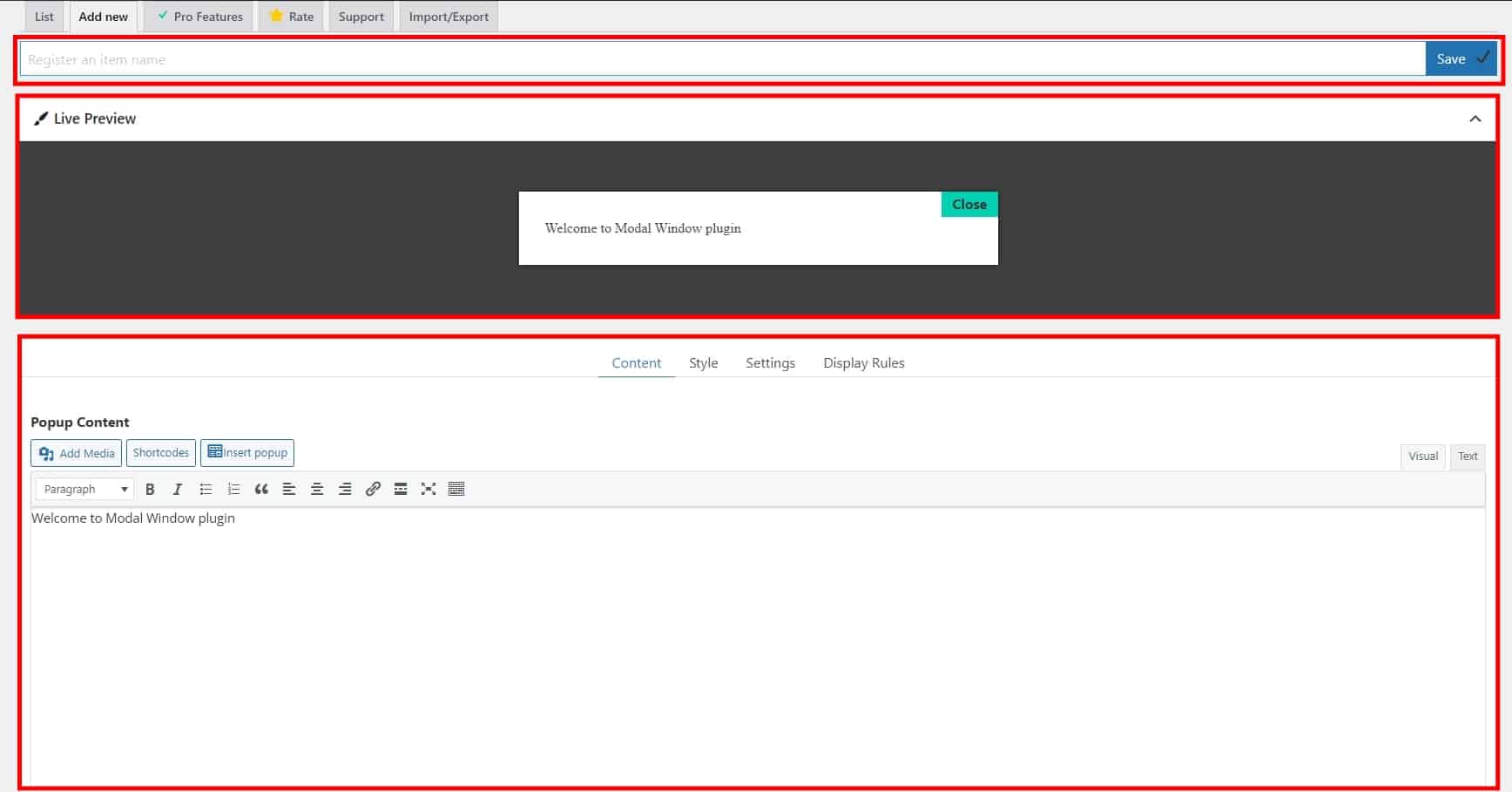Center align the text
This screenshot has height=792, width=1512.
(317, 489)
